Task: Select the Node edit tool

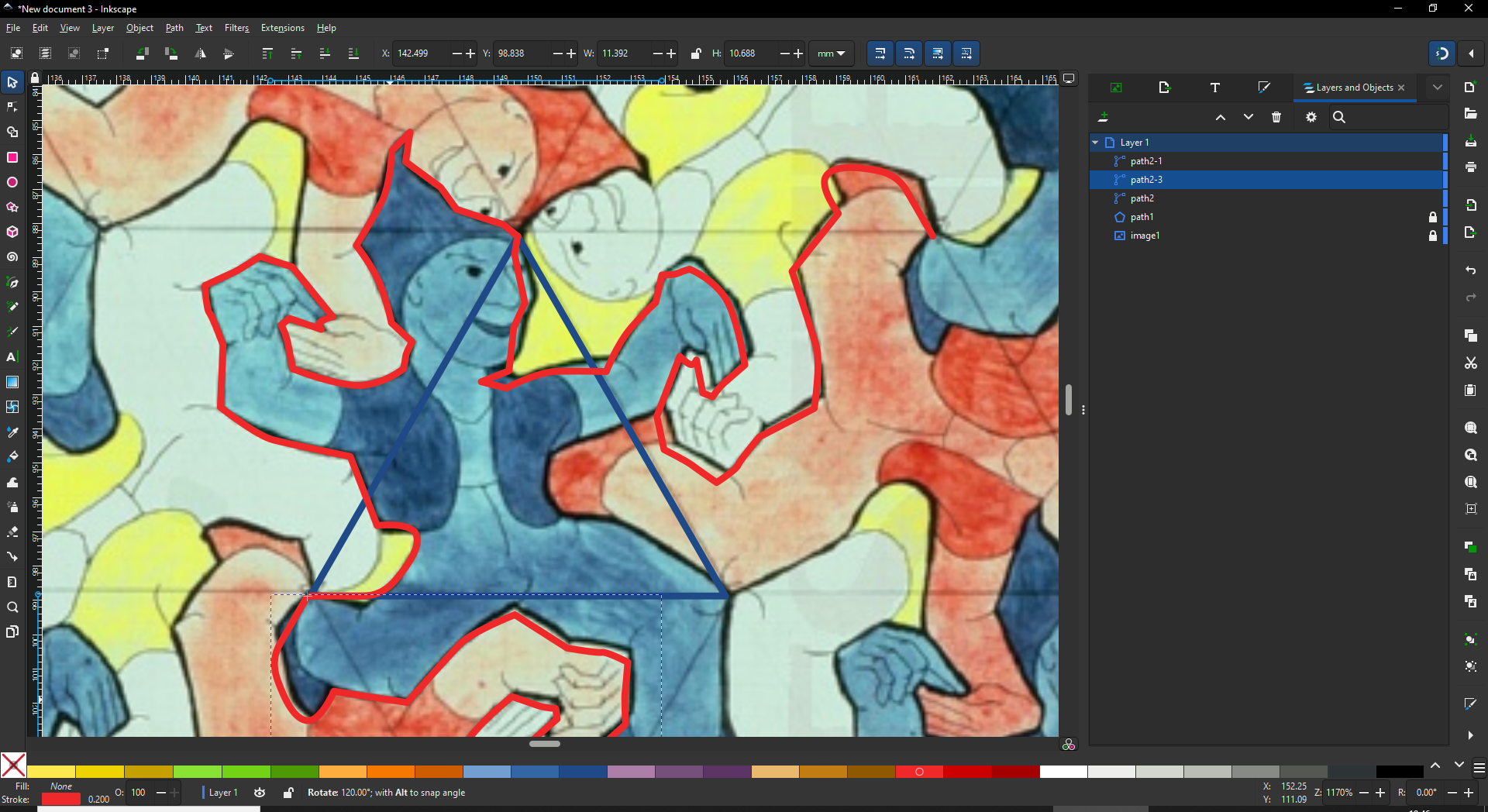Action: pos(12,107)
